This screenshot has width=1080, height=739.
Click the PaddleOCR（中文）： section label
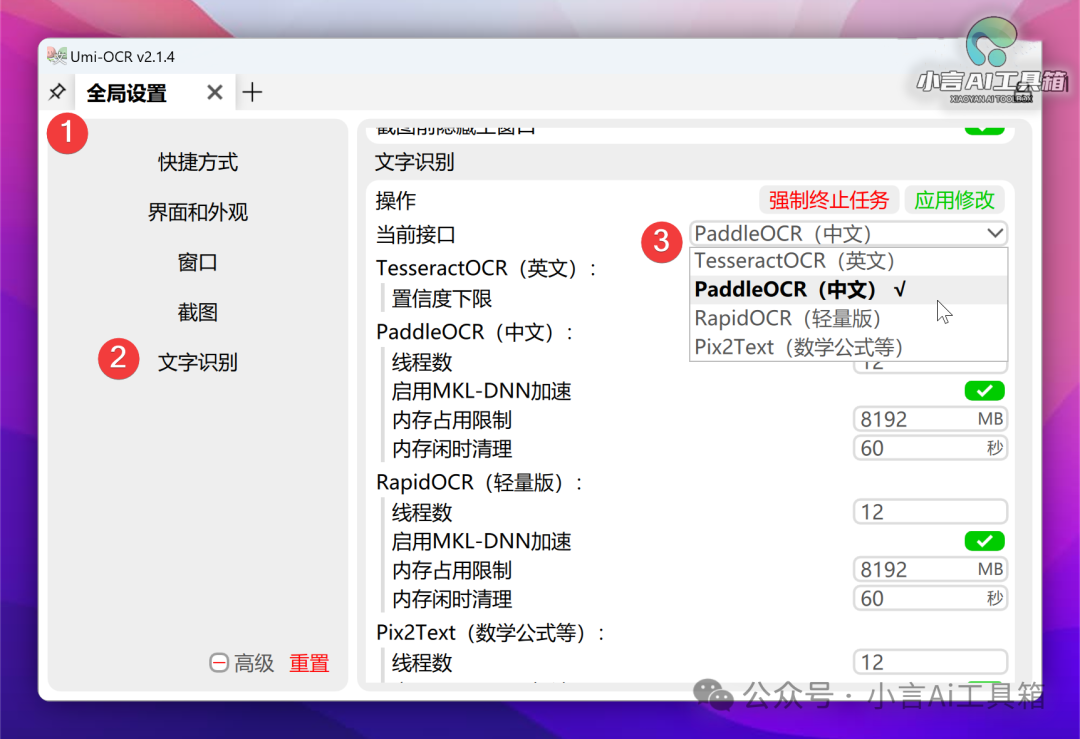pyautogui.click(x=475, y=333)
